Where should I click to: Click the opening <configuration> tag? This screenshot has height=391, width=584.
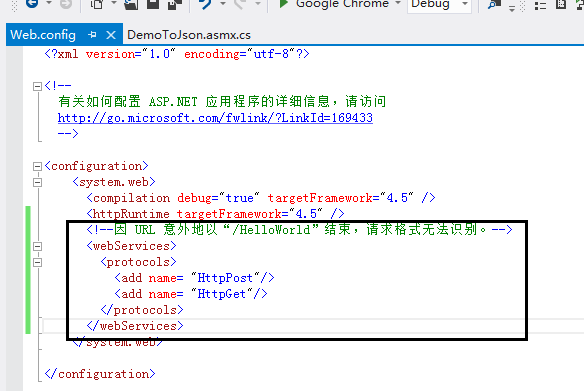(x=96, y=166)
